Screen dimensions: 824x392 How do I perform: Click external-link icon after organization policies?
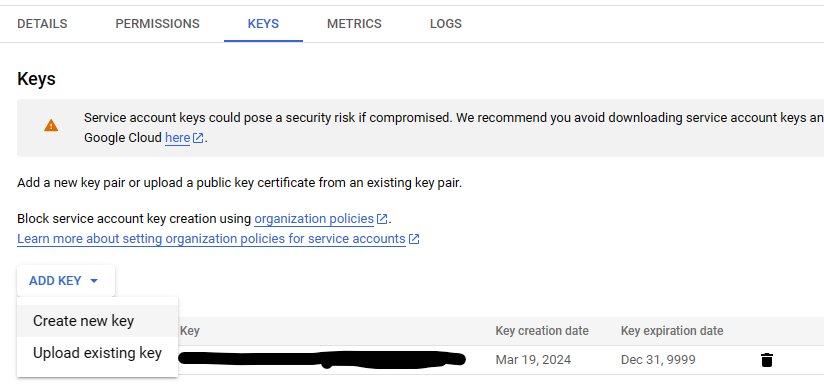(382, 219)
